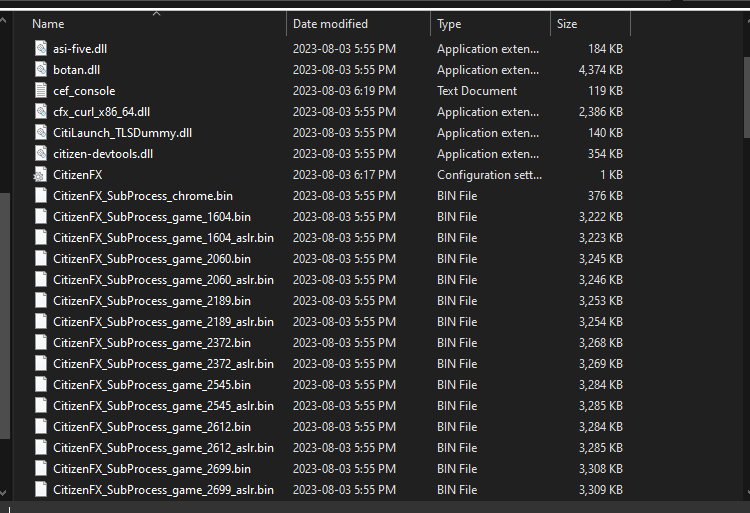This screenshot has height=513, width=750.
Task: Select the botan.dll file icon
Action: (x=41, y=70)
